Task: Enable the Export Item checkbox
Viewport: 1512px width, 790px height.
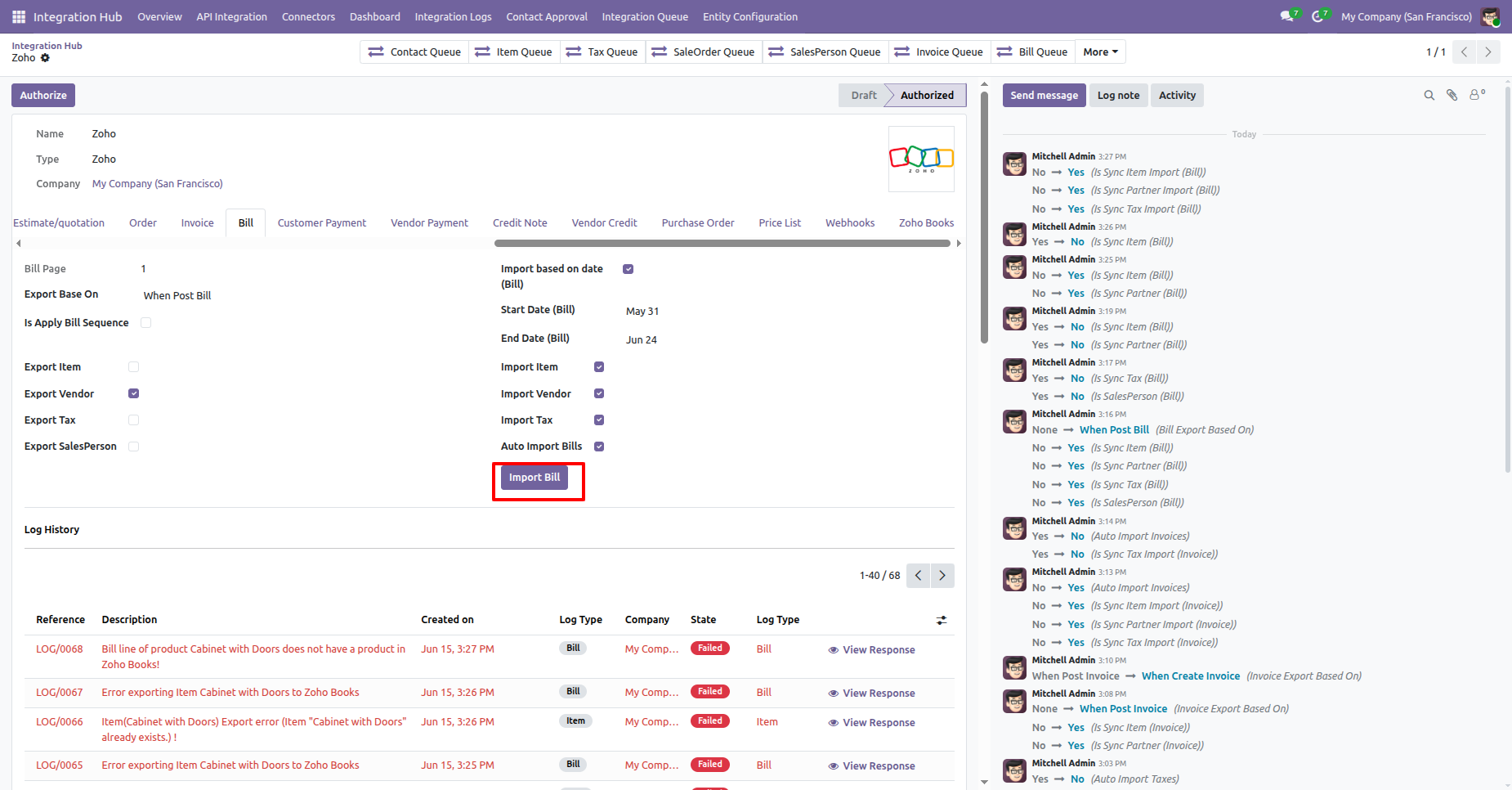Action: (134, 367)
